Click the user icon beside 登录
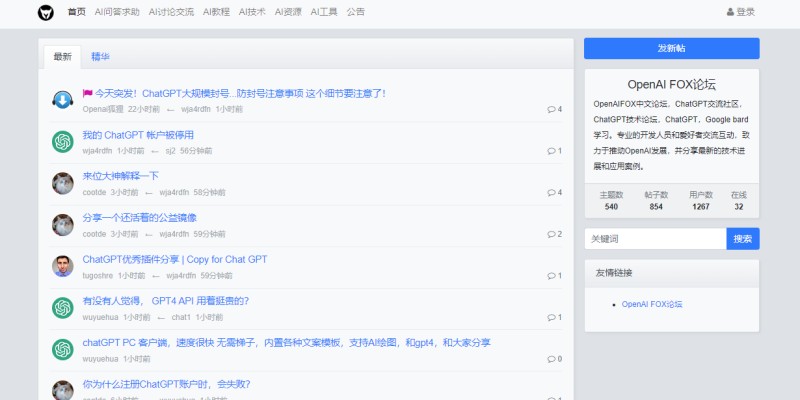The height and width of the screenshot is (400, 800). point(730,12)
